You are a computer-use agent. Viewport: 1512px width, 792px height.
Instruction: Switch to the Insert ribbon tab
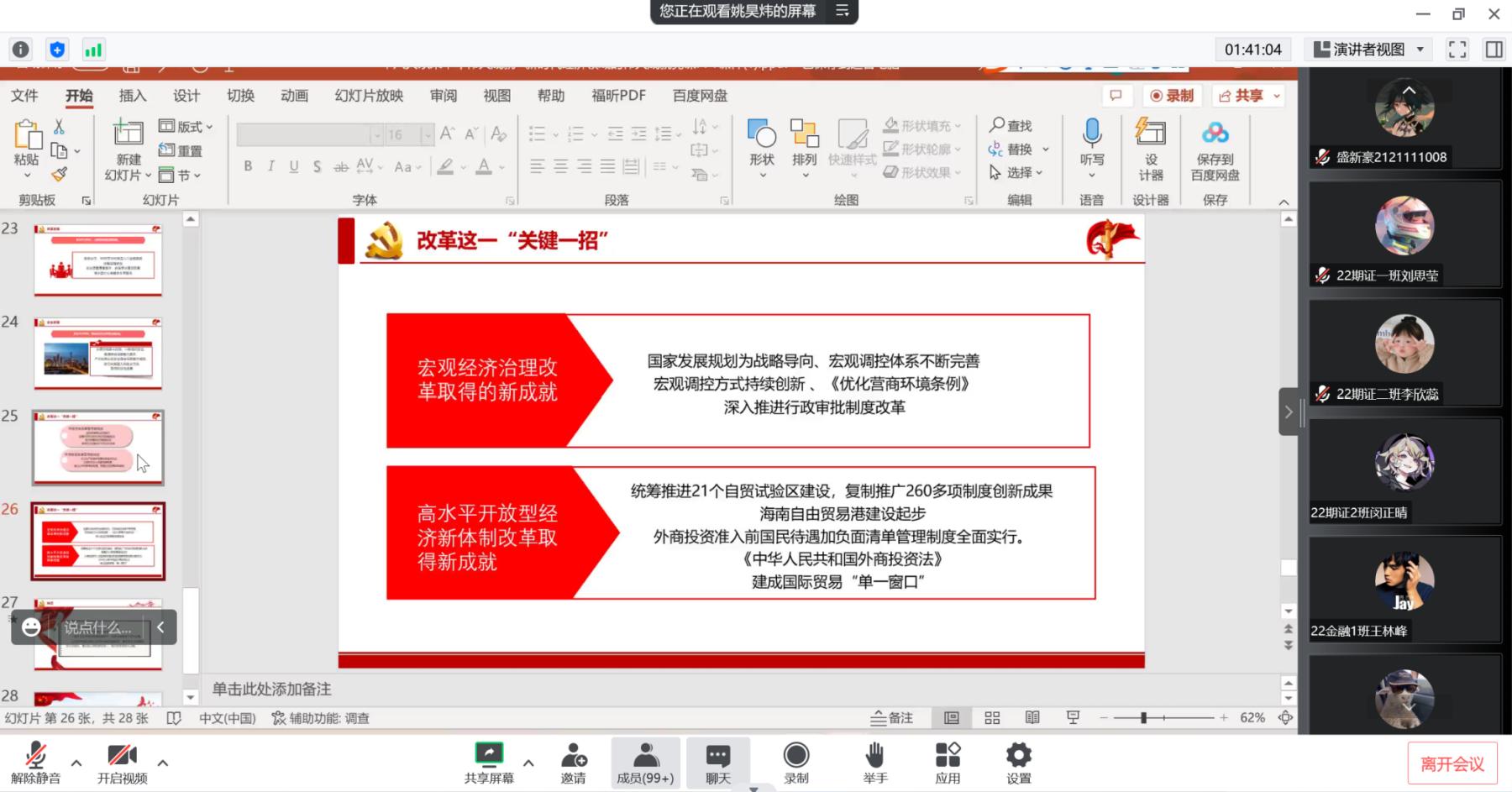tap(132, 96)
